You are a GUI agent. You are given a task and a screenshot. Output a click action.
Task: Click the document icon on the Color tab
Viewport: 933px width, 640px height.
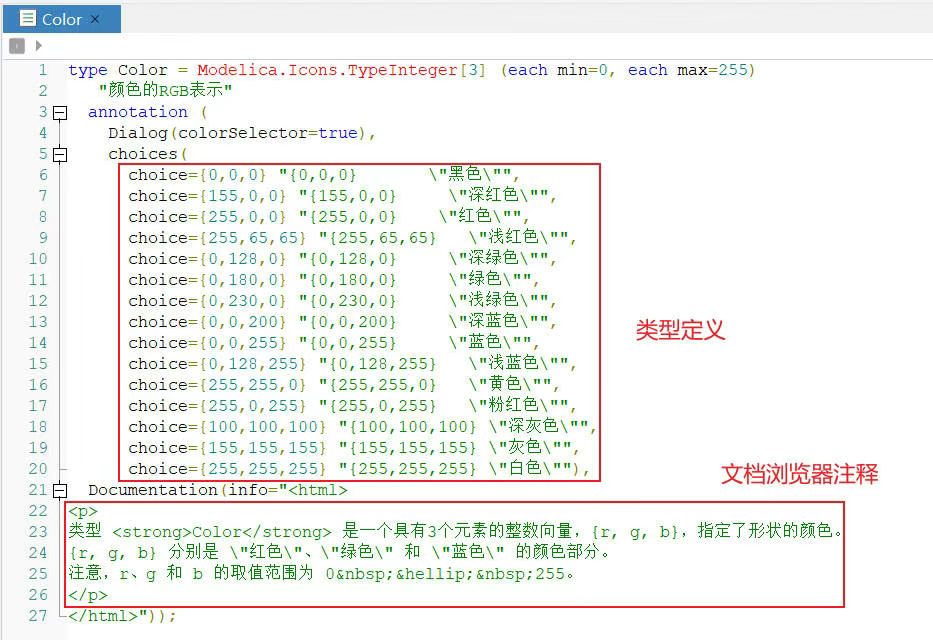pyautogui.click(x=27, y=19)
